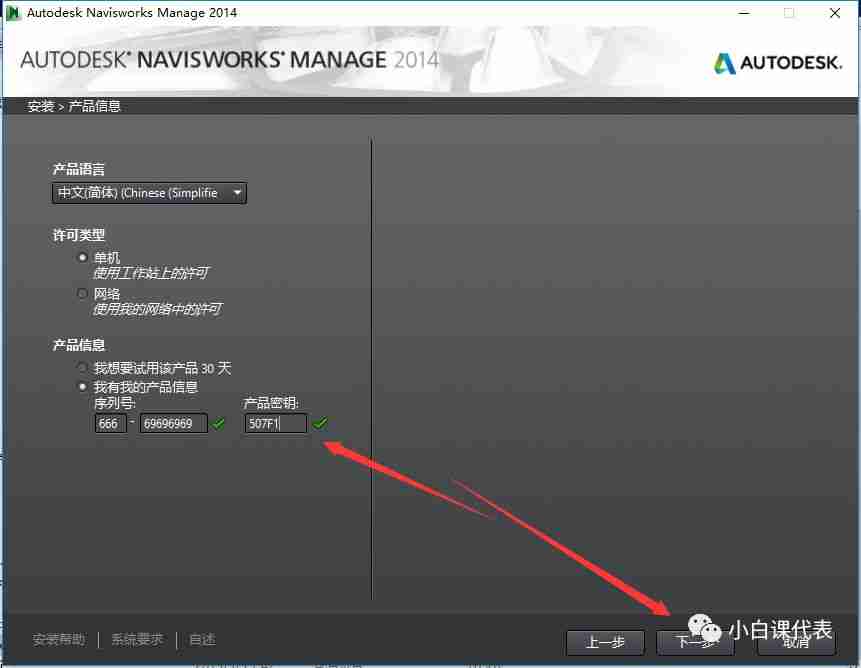Click the Autodesk logo at top right
The height and width of the screenshot is (668, 861).
[x=778, y=62]
